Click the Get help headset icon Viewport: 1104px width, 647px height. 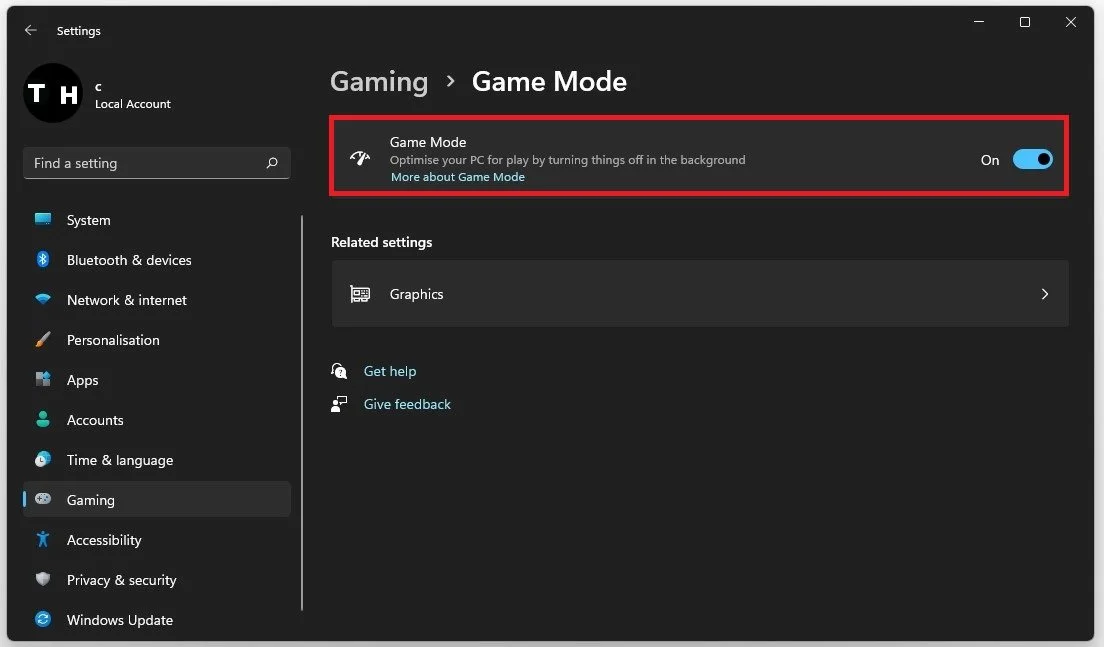click(339, 370)
